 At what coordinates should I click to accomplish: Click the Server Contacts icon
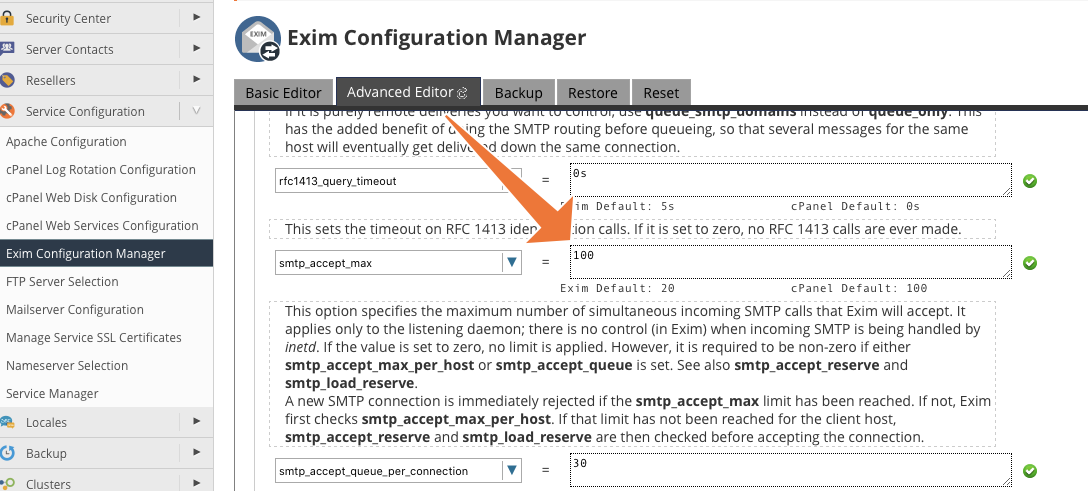point(8,49)
